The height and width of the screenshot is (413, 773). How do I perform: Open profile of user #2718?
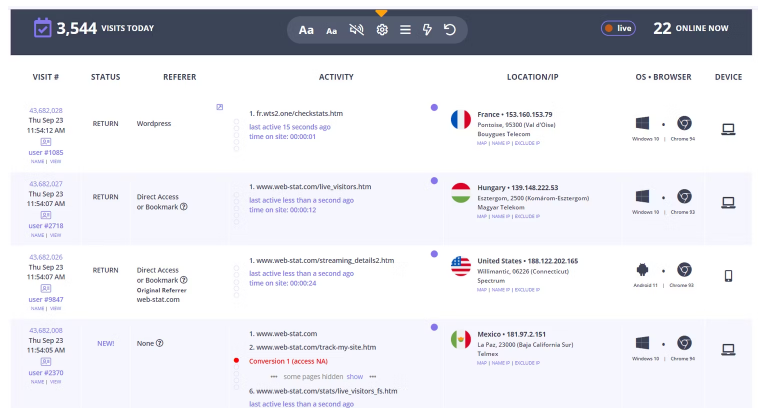click(x=46, y=226)
